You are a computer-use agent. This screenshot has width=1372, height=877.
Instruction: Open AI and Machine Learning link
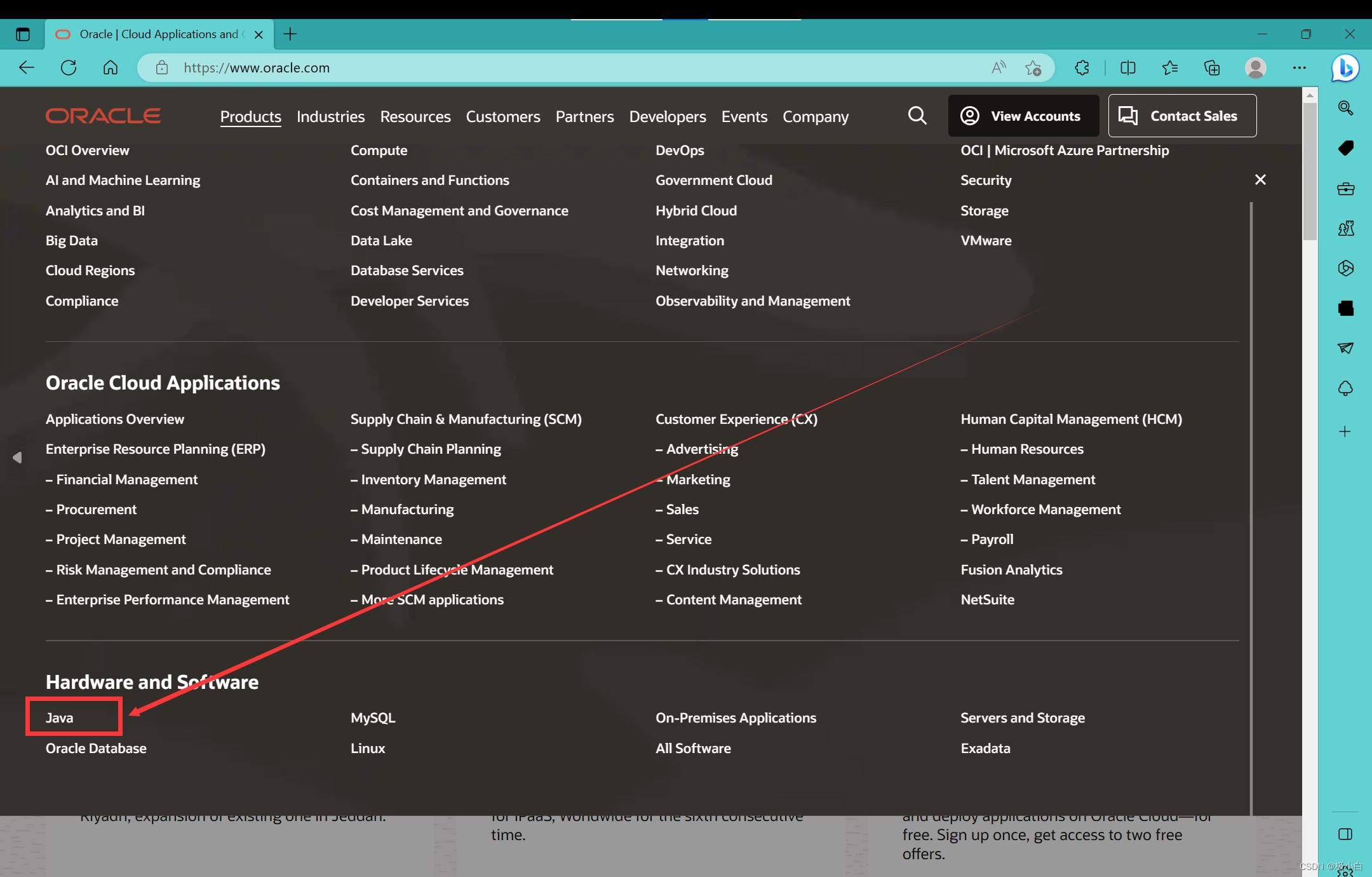tap(123, 180)
